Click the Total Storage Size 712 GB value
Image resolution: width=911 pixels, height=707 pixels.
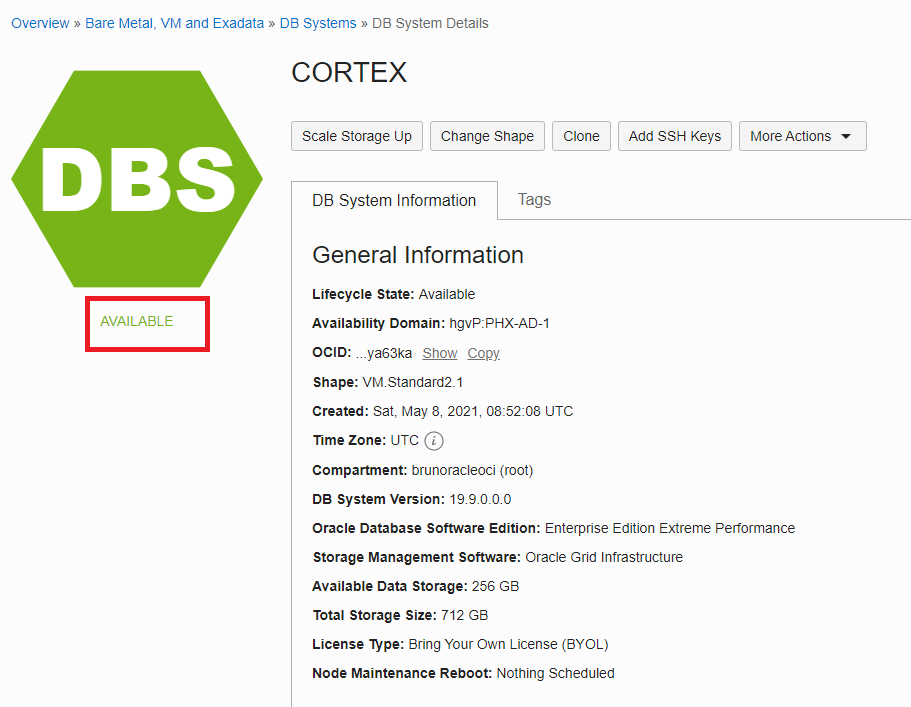click(464, 615)
